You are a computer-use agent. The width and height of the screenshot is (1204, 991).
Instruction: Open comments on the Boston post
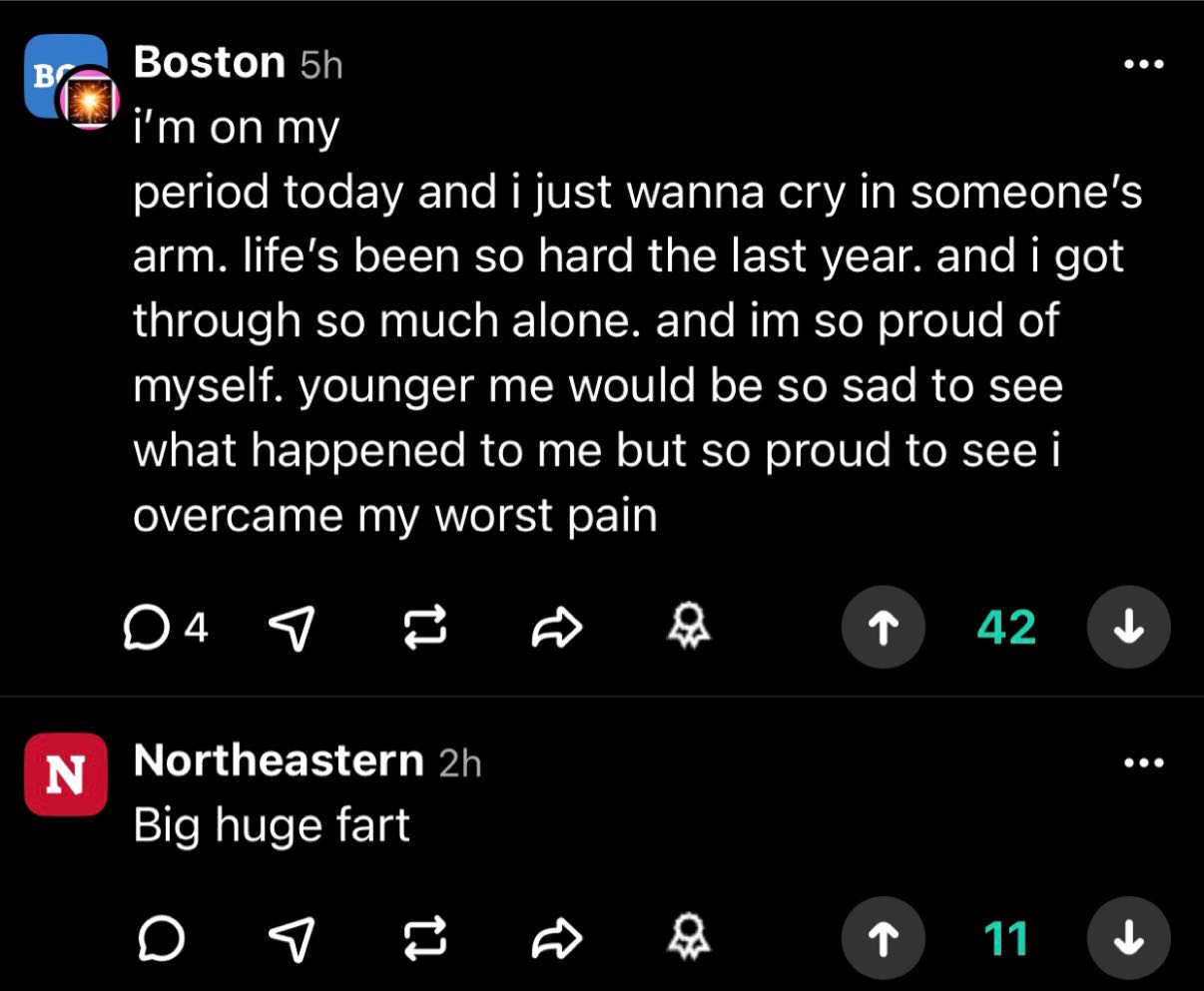click(150, 628)
